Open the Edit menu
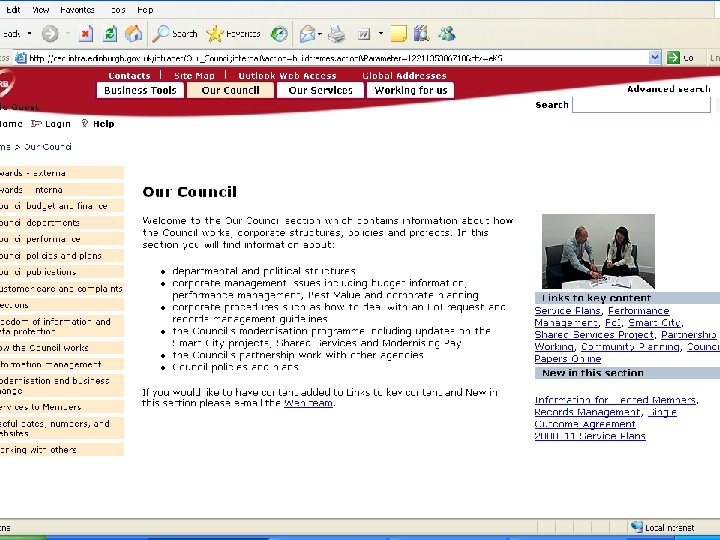 [13, 10]
